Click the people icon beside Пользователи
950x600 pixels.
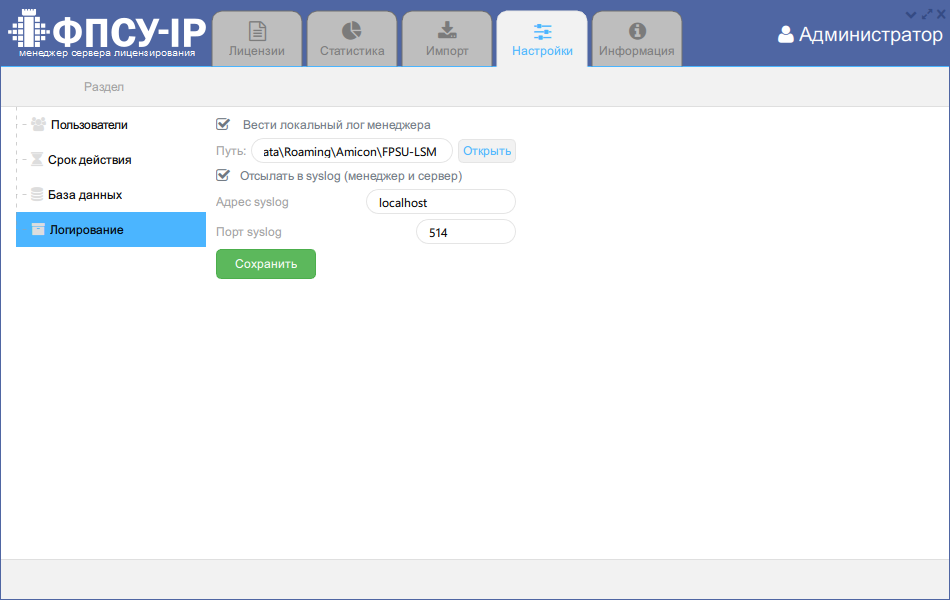pyautogui.click(x=38, y=125)
